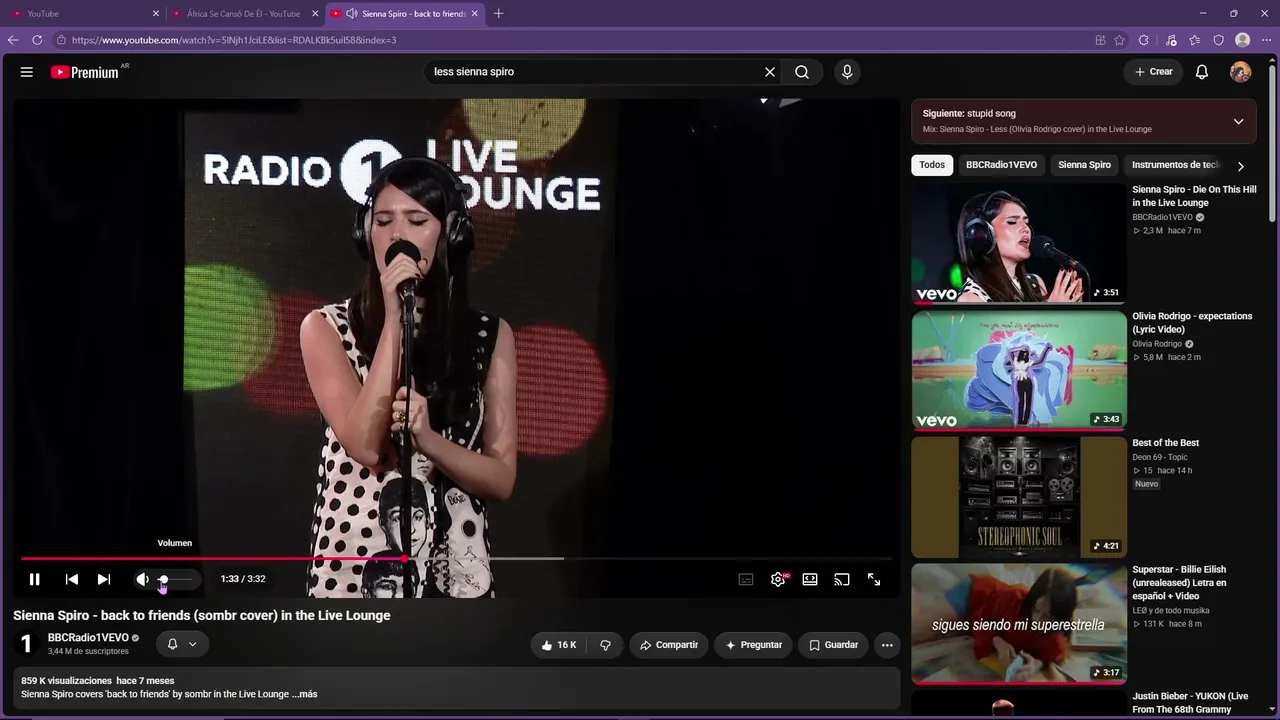The width and height of the screenshot is (1280, 720).
Task: Open Justin Bieber YUKON video title
Action: click(1190, 703)
